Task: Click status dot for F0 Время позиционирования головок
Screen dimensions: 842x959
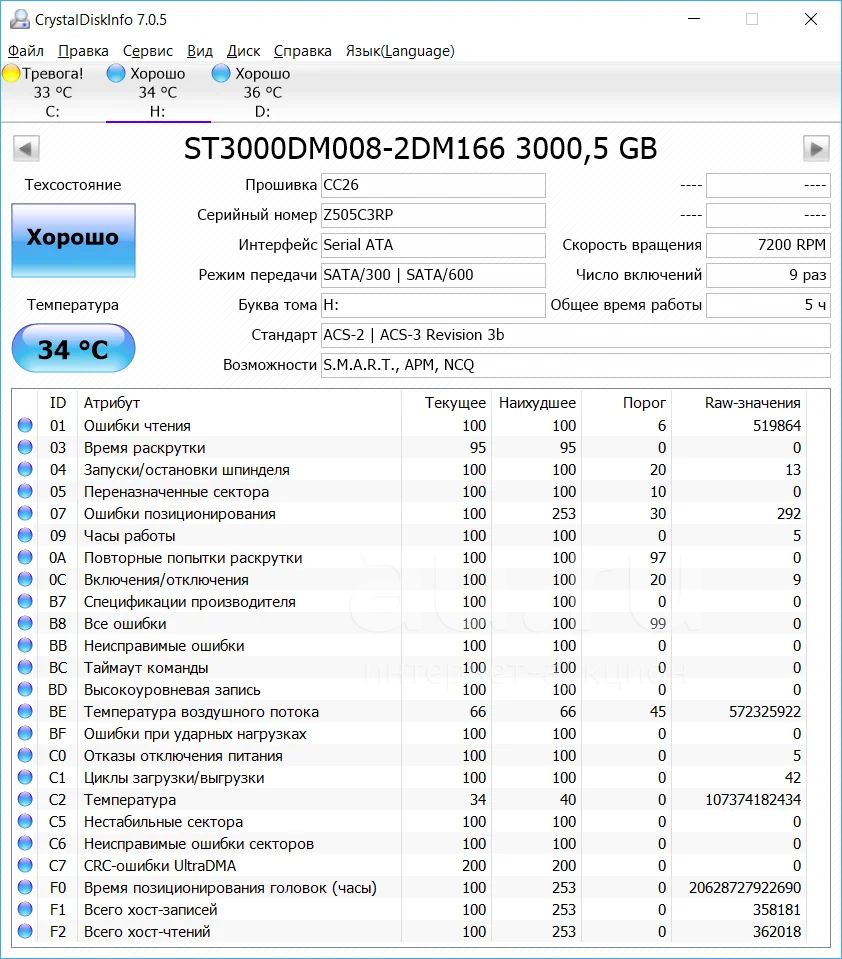Action: (25, 887)
